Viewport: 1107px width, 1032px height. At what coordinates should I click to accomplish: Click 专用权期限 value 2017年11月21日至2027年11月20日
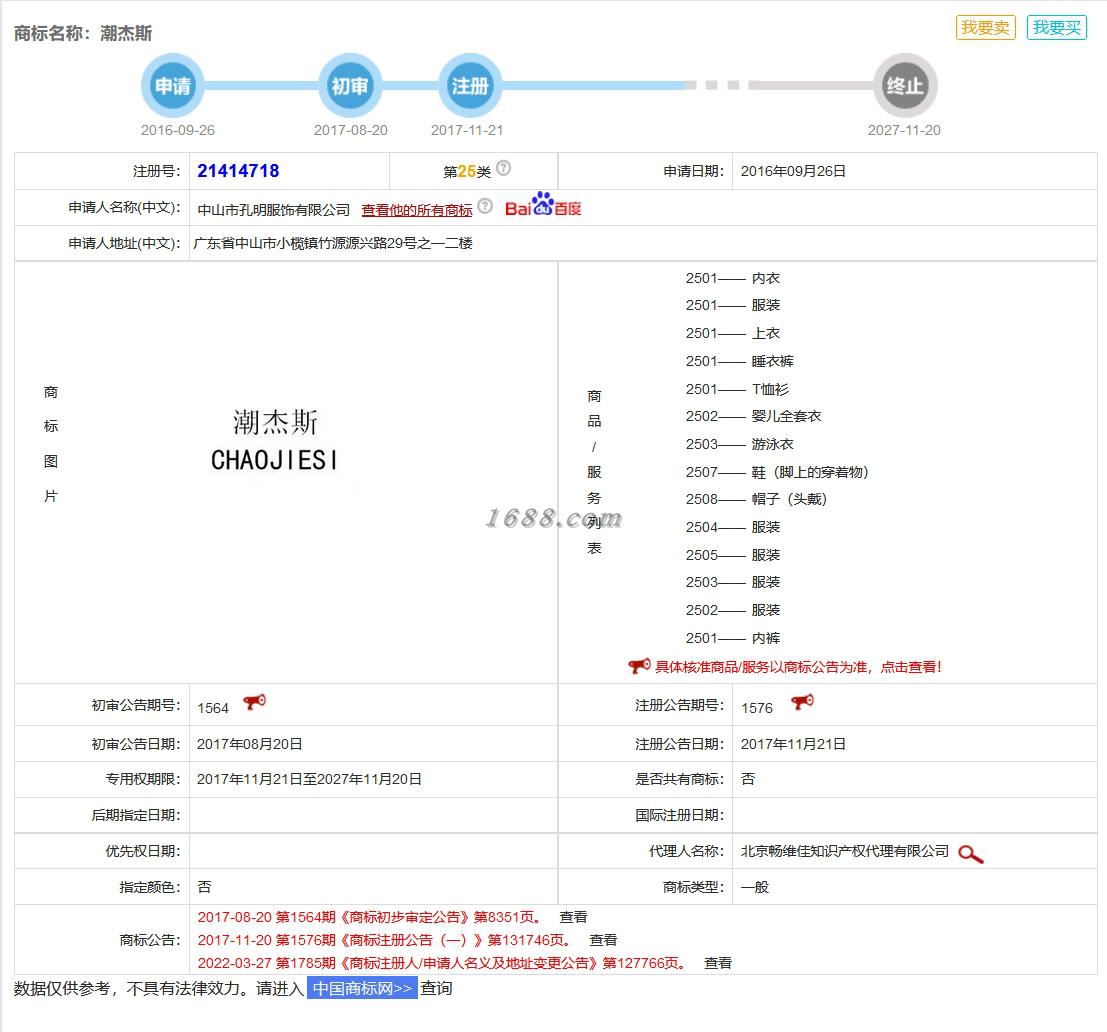click(x=309, y=779)
